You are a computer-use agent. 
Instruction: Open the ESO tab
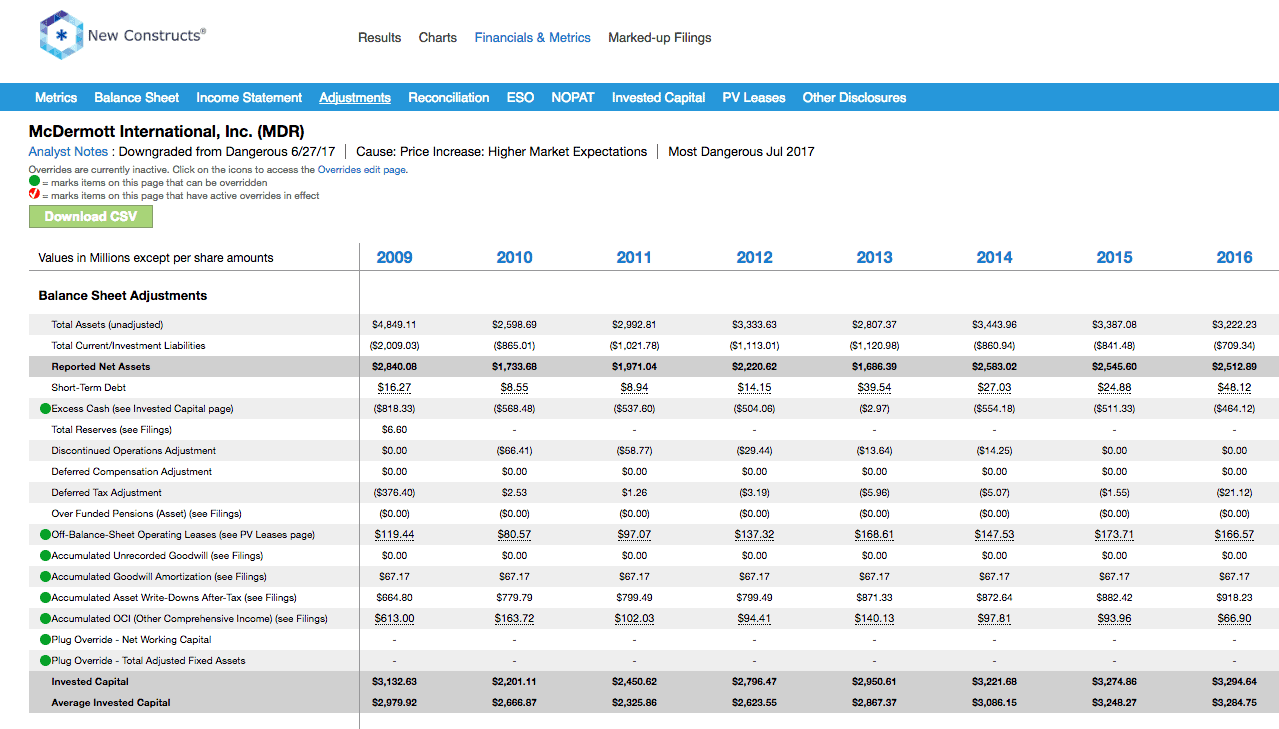[x=520, y=97]
